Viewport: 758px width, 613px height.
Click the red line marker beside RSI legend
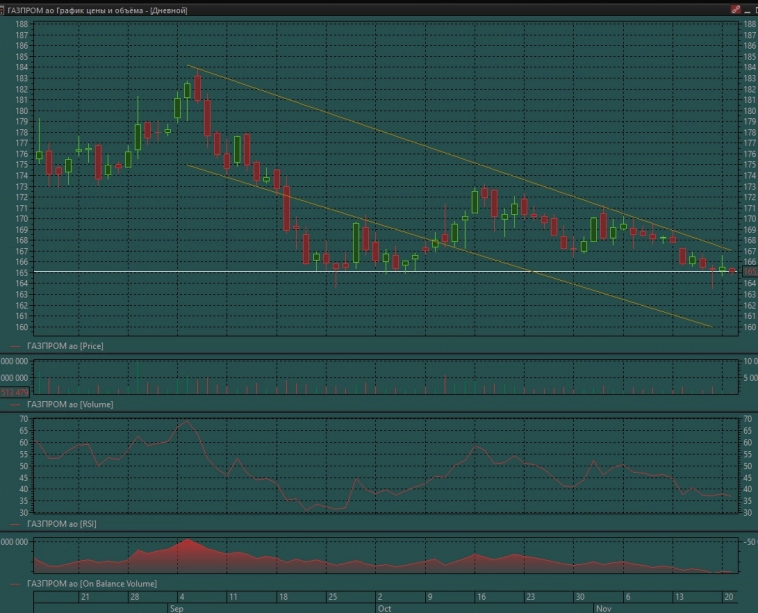coord(13,524)
